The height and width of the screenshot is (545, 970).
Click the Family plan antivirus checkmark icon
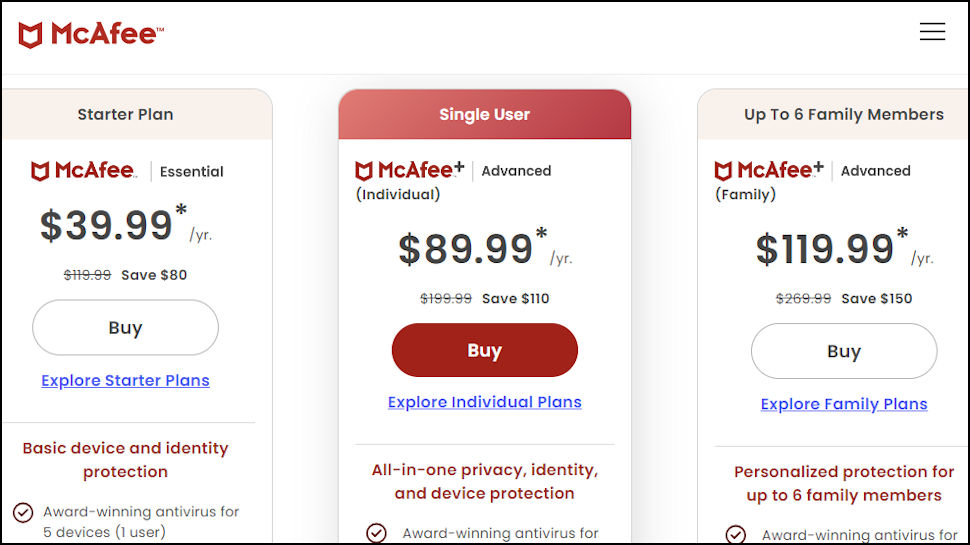(736, 534)
